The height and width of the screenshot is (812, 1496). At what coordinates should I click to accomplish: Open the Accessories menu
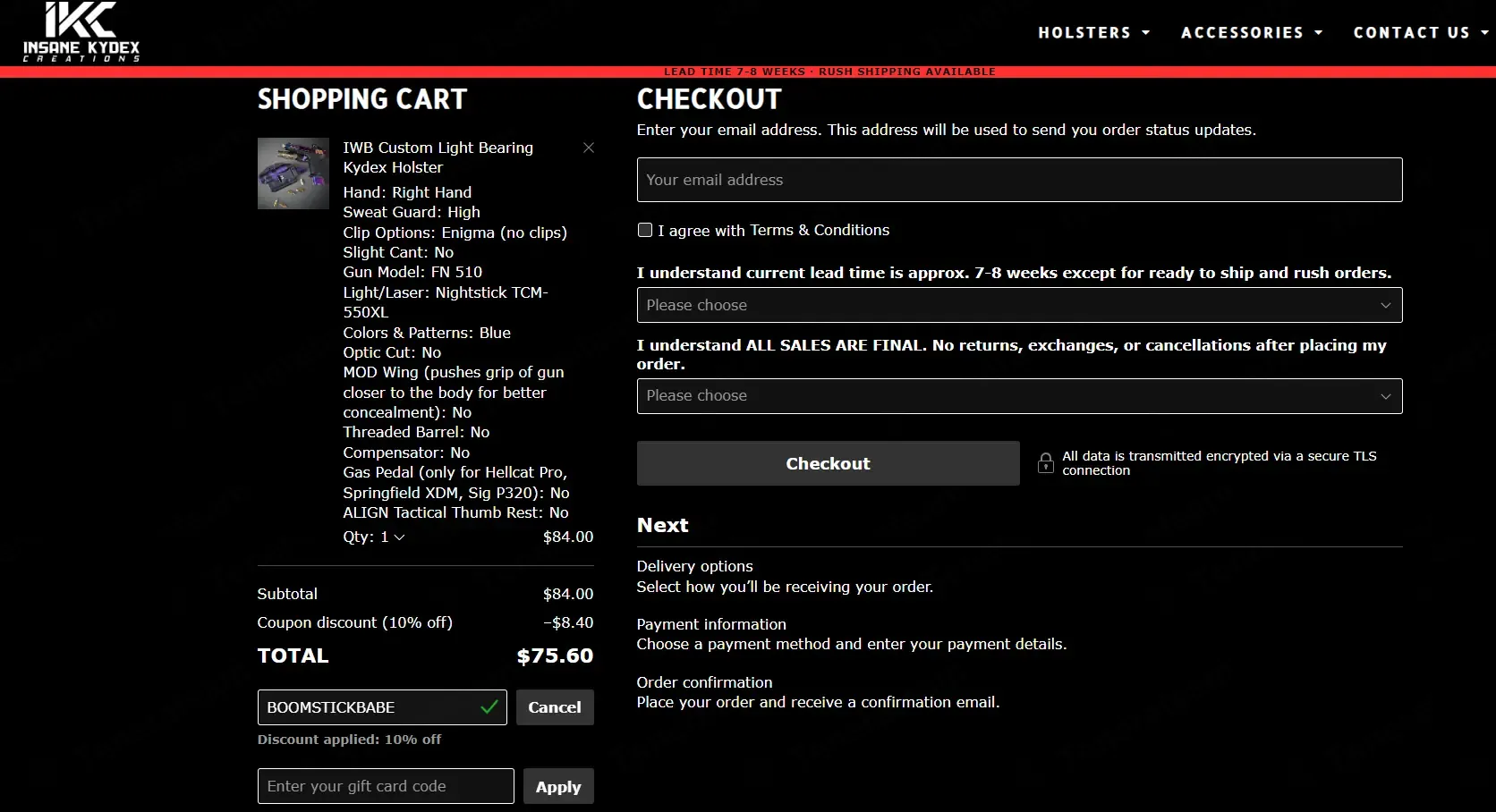(1252, 32)
